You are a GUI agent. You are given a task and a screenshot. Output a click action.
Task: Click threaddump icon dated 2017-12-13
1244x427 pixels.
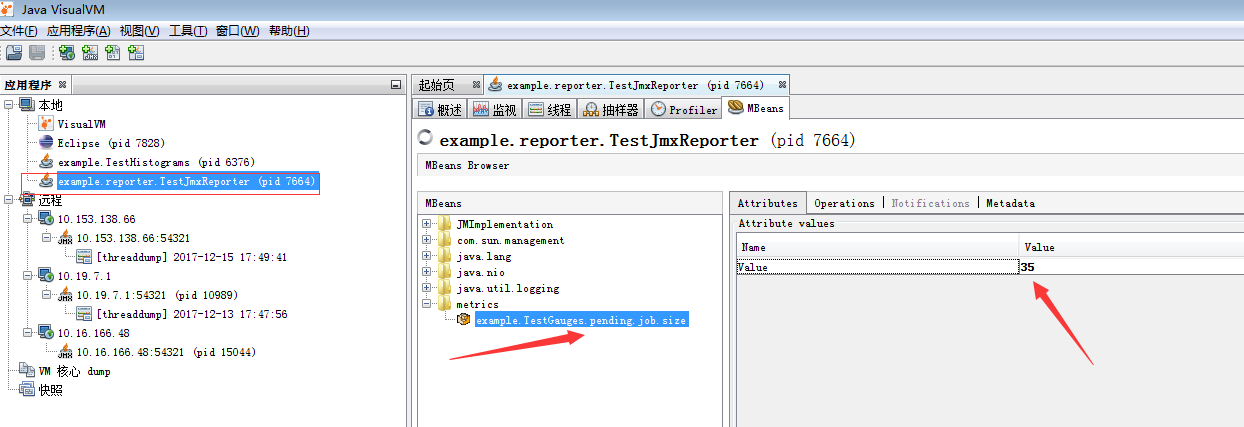[x=85, y=314]
